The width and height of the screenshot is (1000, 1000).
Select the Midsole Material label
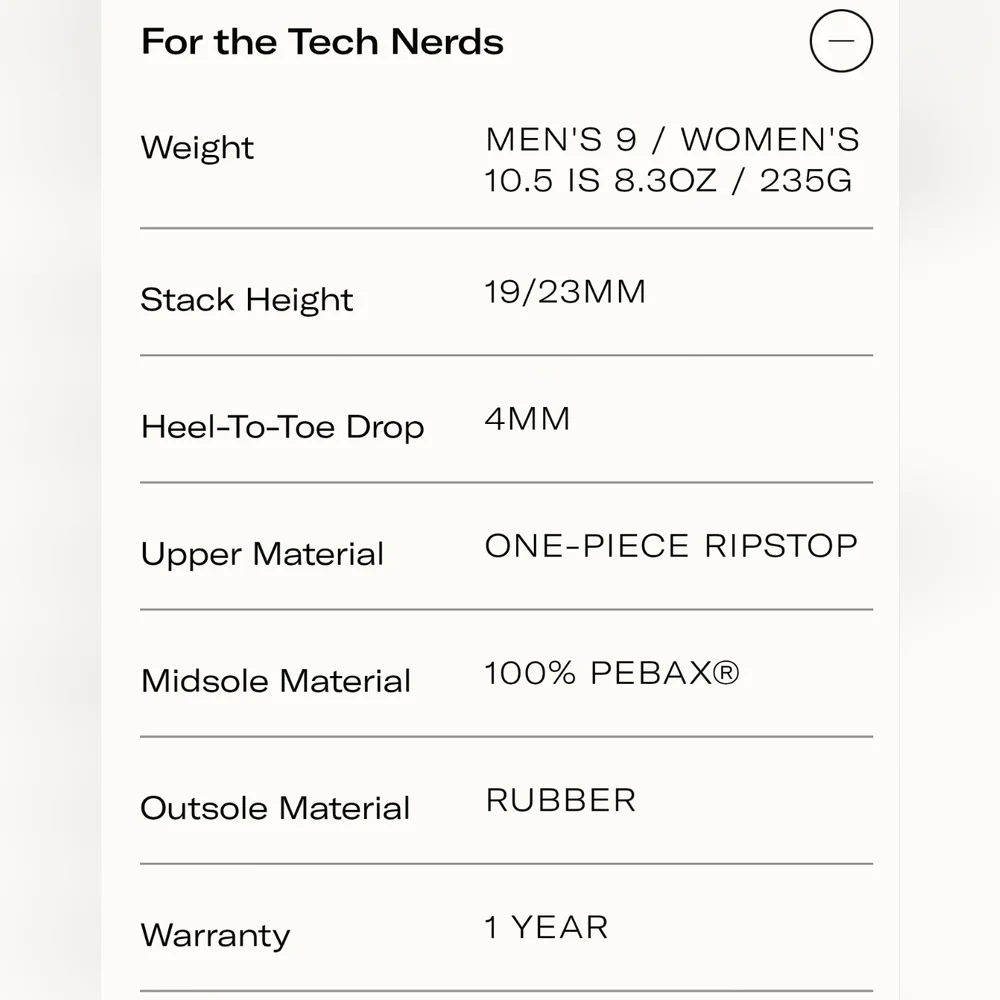pos(276,680)
